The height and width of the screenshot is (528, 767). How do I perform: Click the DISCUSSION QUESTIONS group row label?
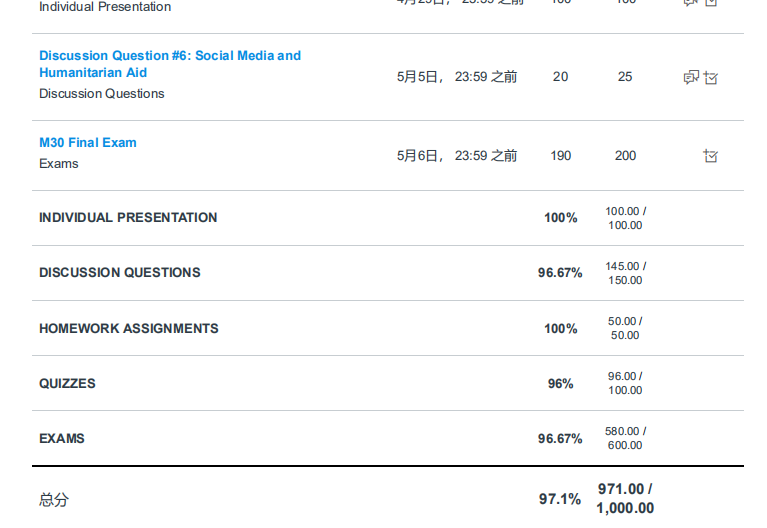(x=120, y=273)
